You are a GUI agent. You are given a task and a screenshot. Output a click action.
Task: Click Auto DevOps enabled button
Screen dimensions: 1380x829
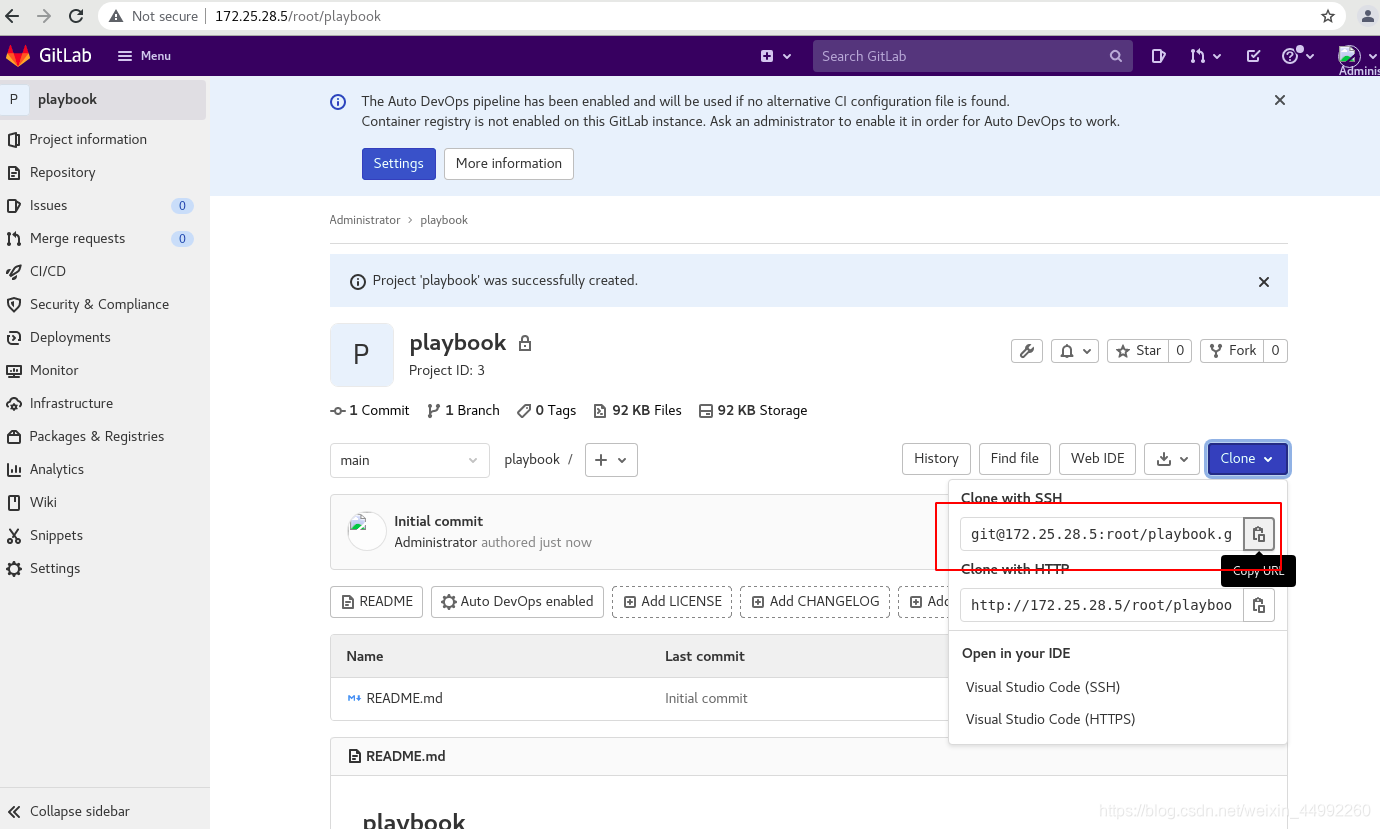click(x=517, y=601)
